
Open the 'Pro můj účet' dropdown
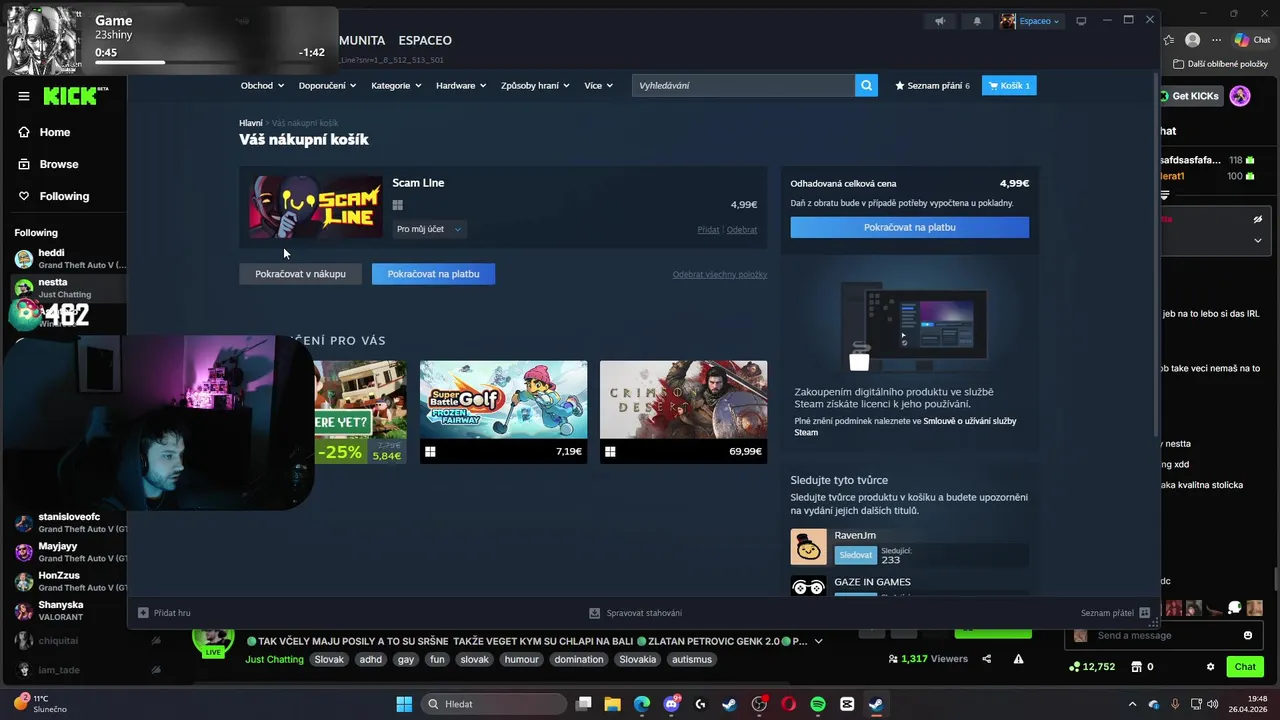tap(429, 229)
